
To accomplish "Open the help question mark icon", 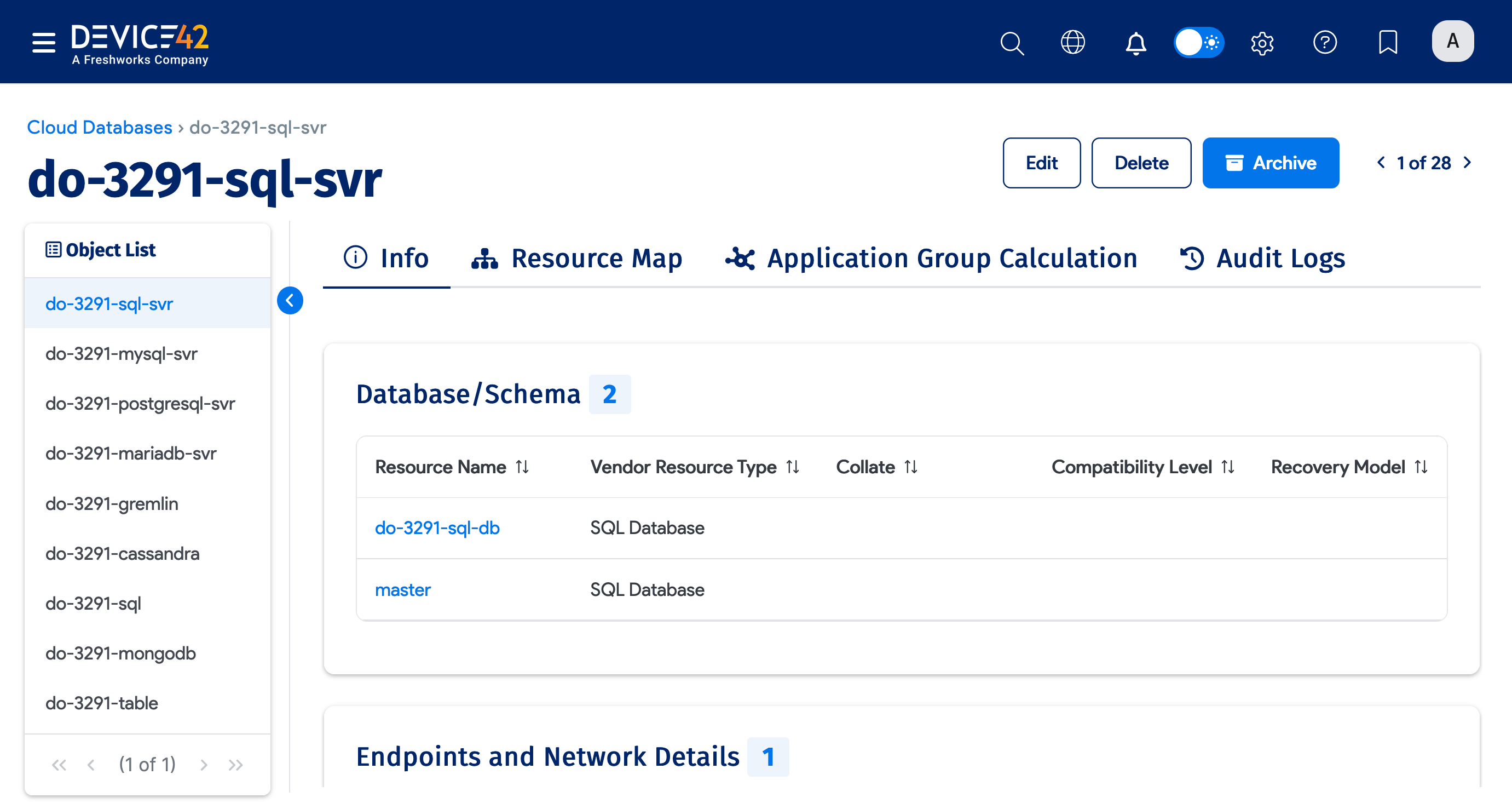I will 1325,42.
